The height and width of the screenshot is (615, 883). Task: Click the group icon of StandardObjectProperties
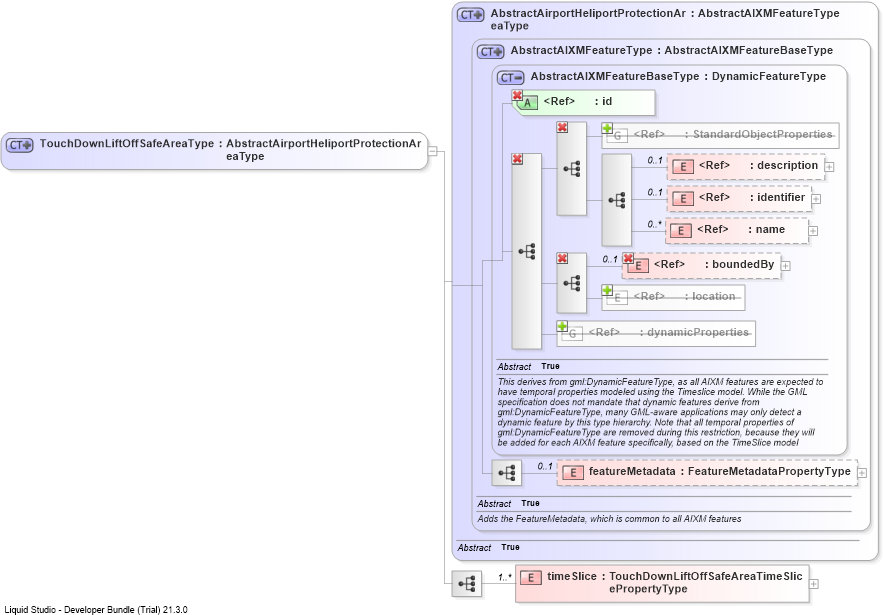(x=618, y=135)
